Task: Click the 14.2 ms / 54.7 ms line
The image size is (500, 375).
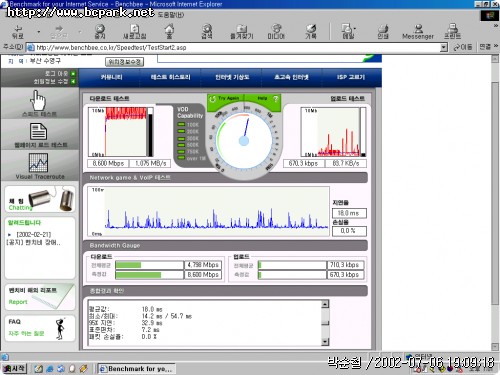Action: pos(167,316)
